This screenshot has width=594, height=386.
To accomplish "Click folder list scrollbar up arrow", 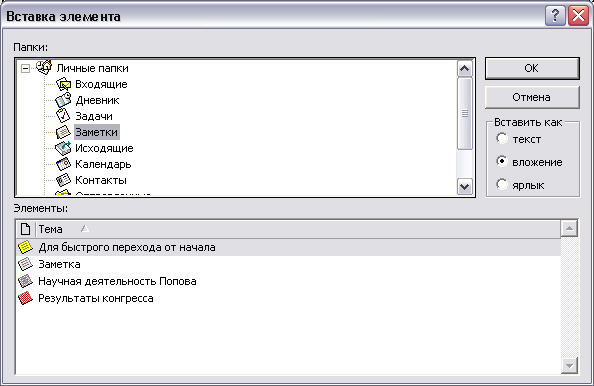I will click(x=465, y=69).
